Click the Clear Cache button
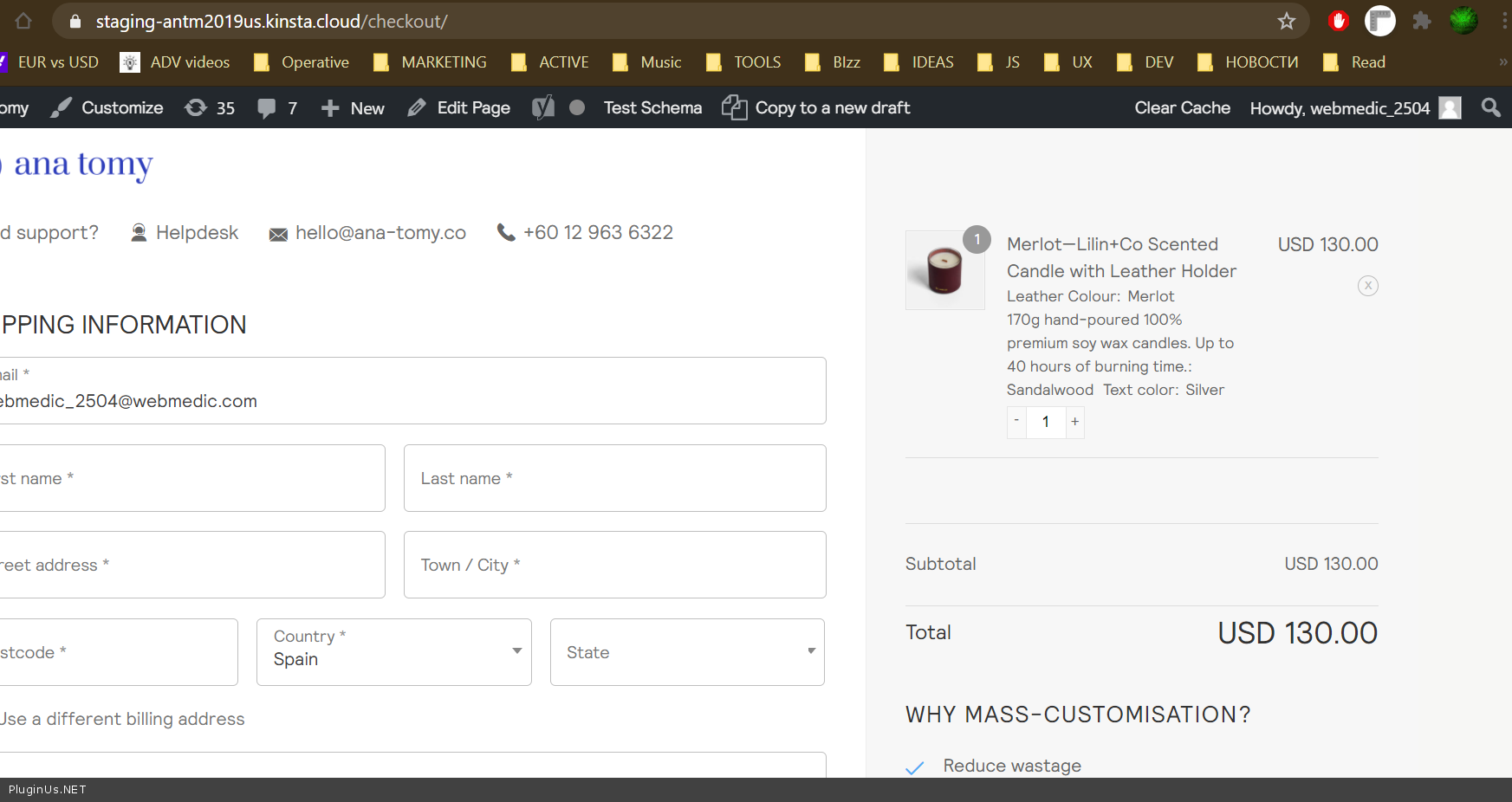1512x802 pixels. point(1182,108)
